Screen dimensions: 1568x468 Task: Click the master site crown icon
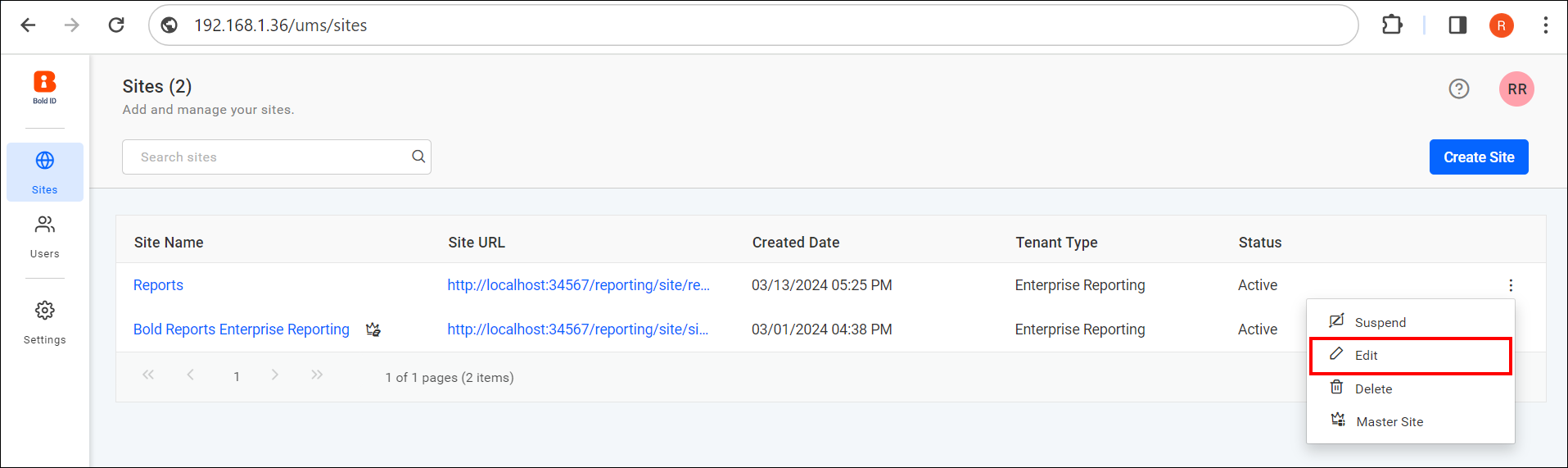pyautogui.click(x=373, y=329)
